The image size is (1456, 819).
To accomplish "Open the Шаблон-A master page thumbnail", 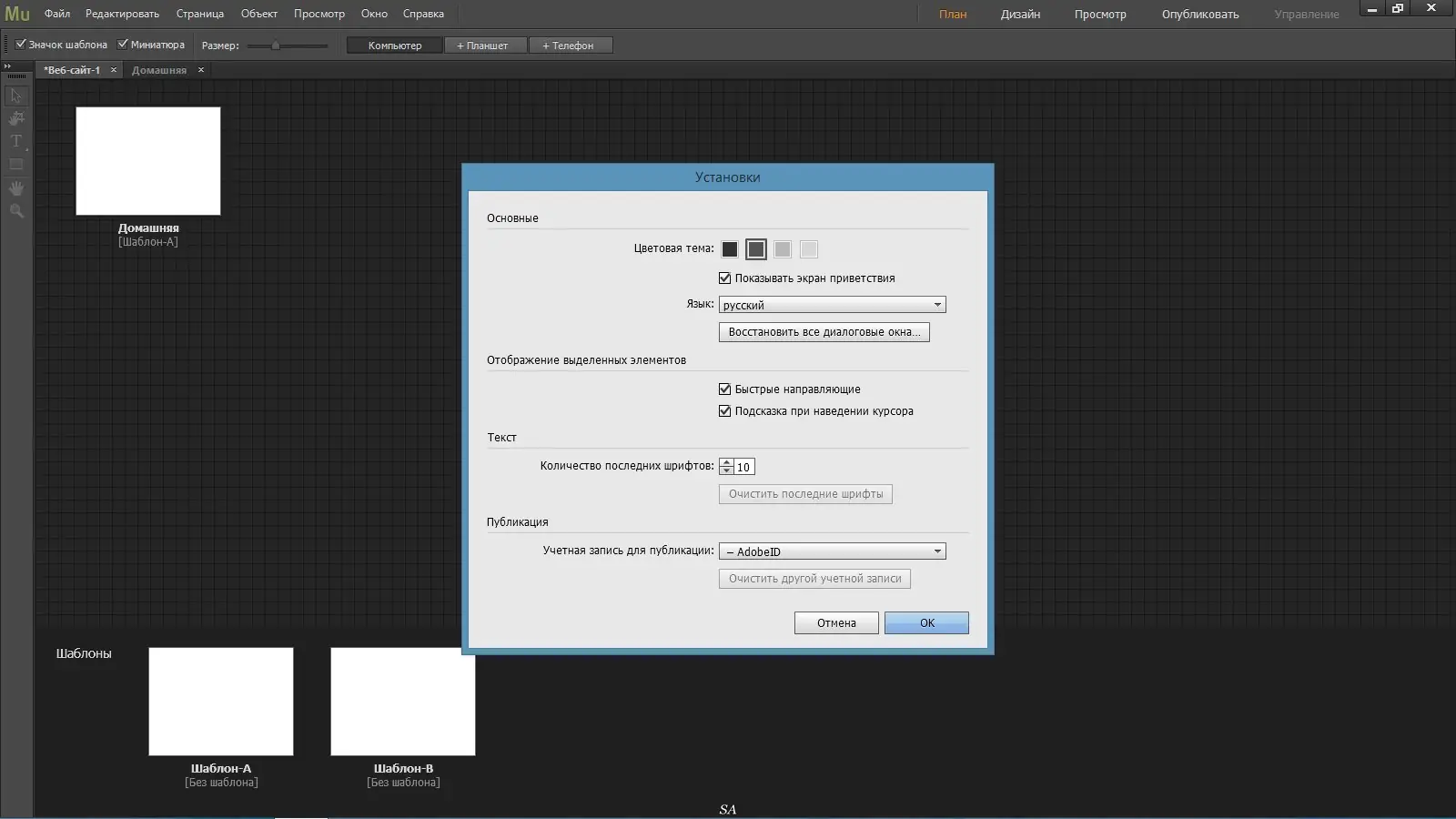I will 221,701.
